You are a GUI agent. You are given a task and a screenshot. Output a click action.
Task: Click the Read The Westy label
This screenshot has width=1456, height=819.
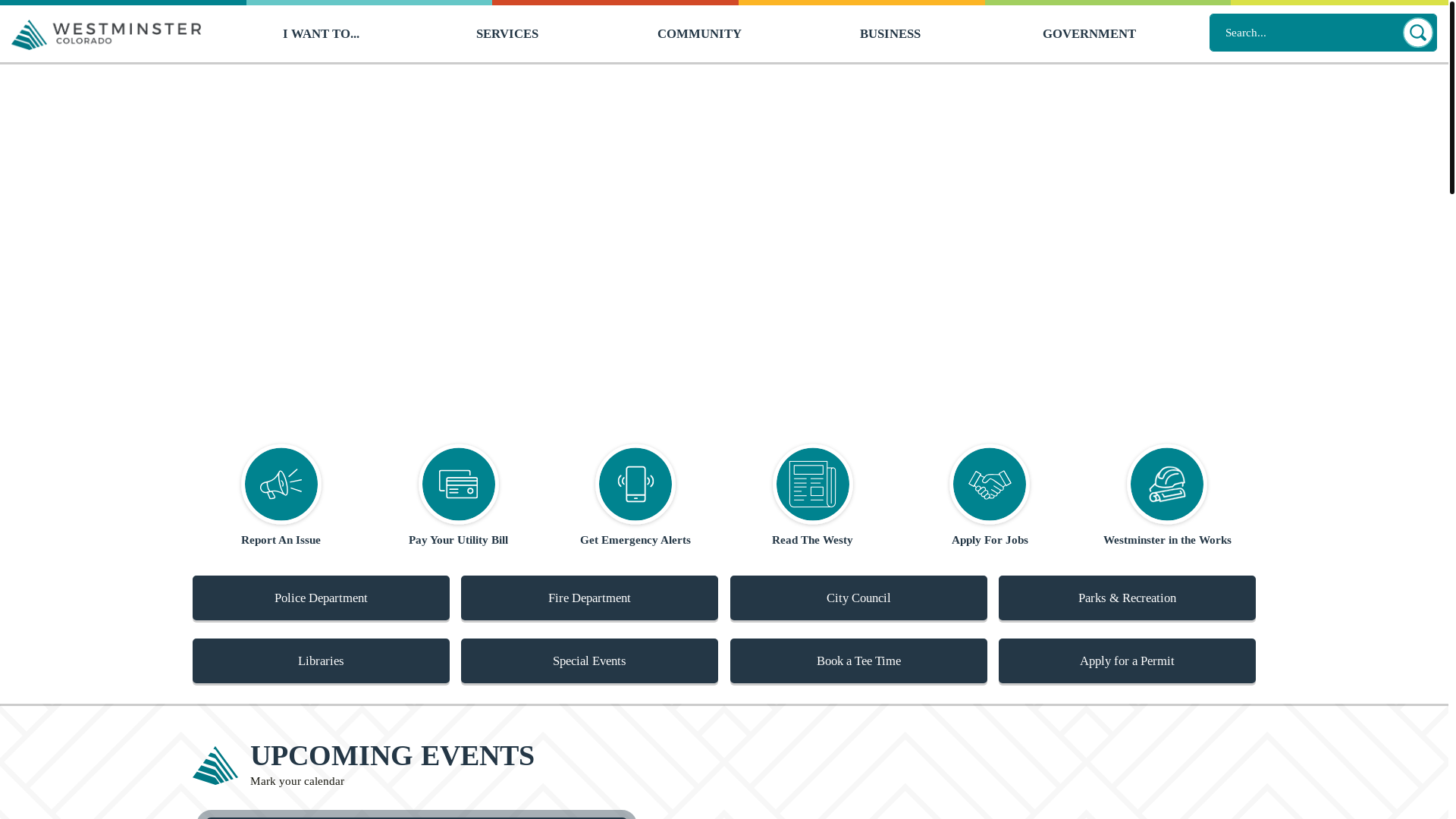(x=812, y=540)
